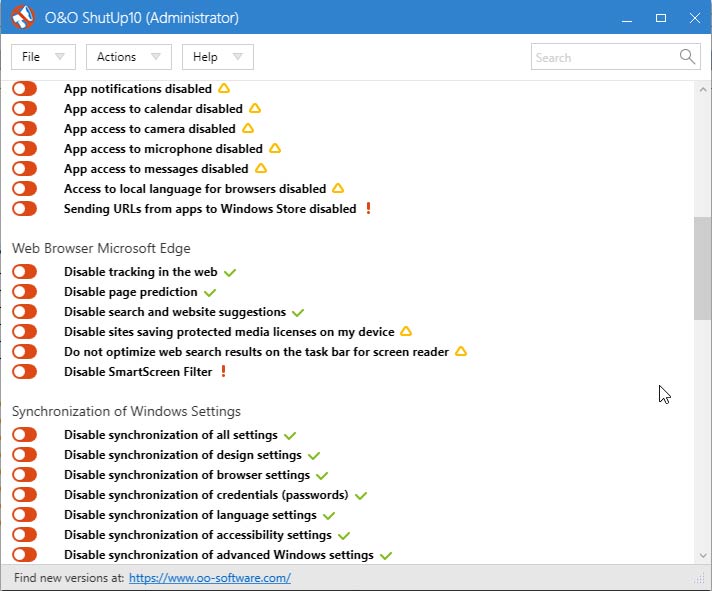Toggle the synchronization of accessibility settings switch

[25, 534]
